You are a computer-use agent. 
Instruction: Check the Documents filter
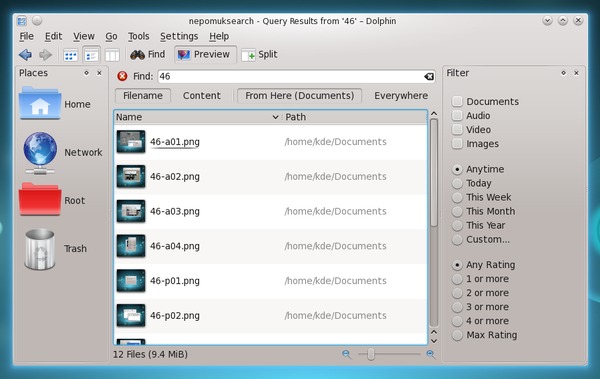(457, 101)
